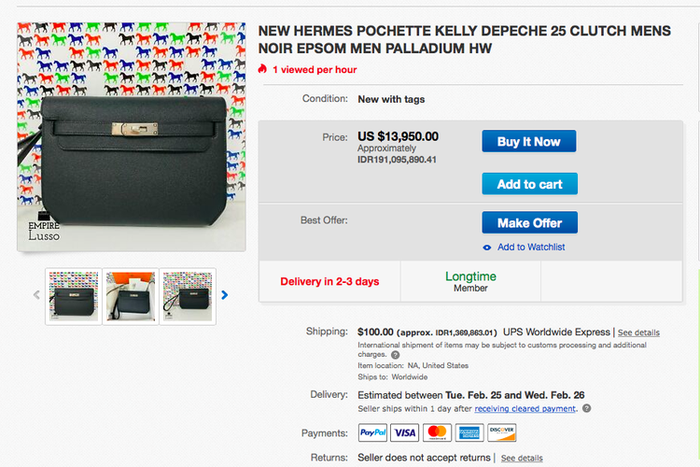The width and height of the screenshot is (700, 467).
Task: Click the Buy It Now button
Action: (528, 141)
